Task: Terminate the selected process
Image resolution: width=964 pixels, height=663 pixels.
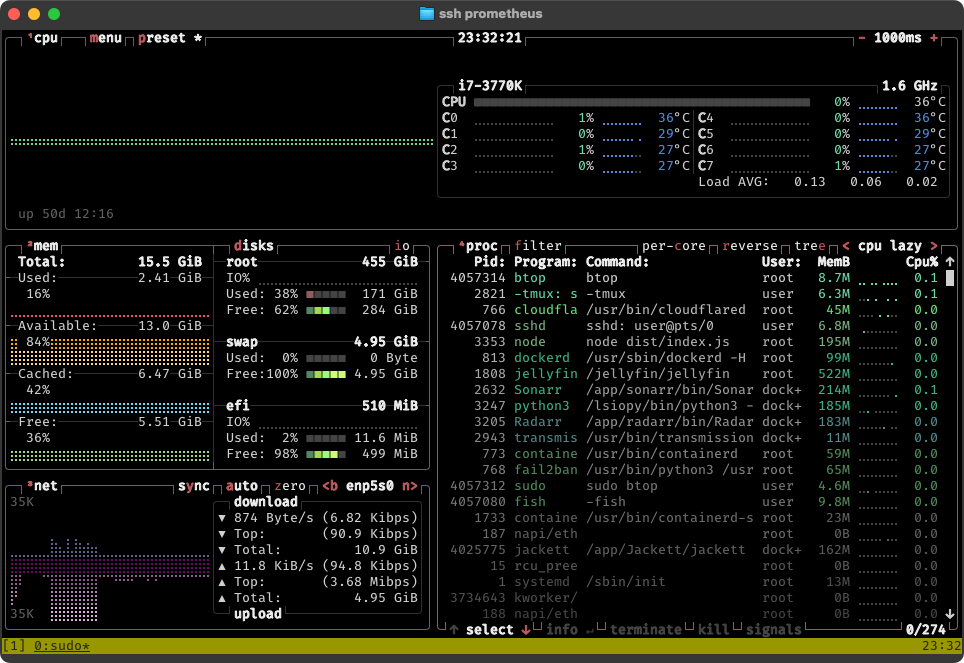Action: (646, 630)
